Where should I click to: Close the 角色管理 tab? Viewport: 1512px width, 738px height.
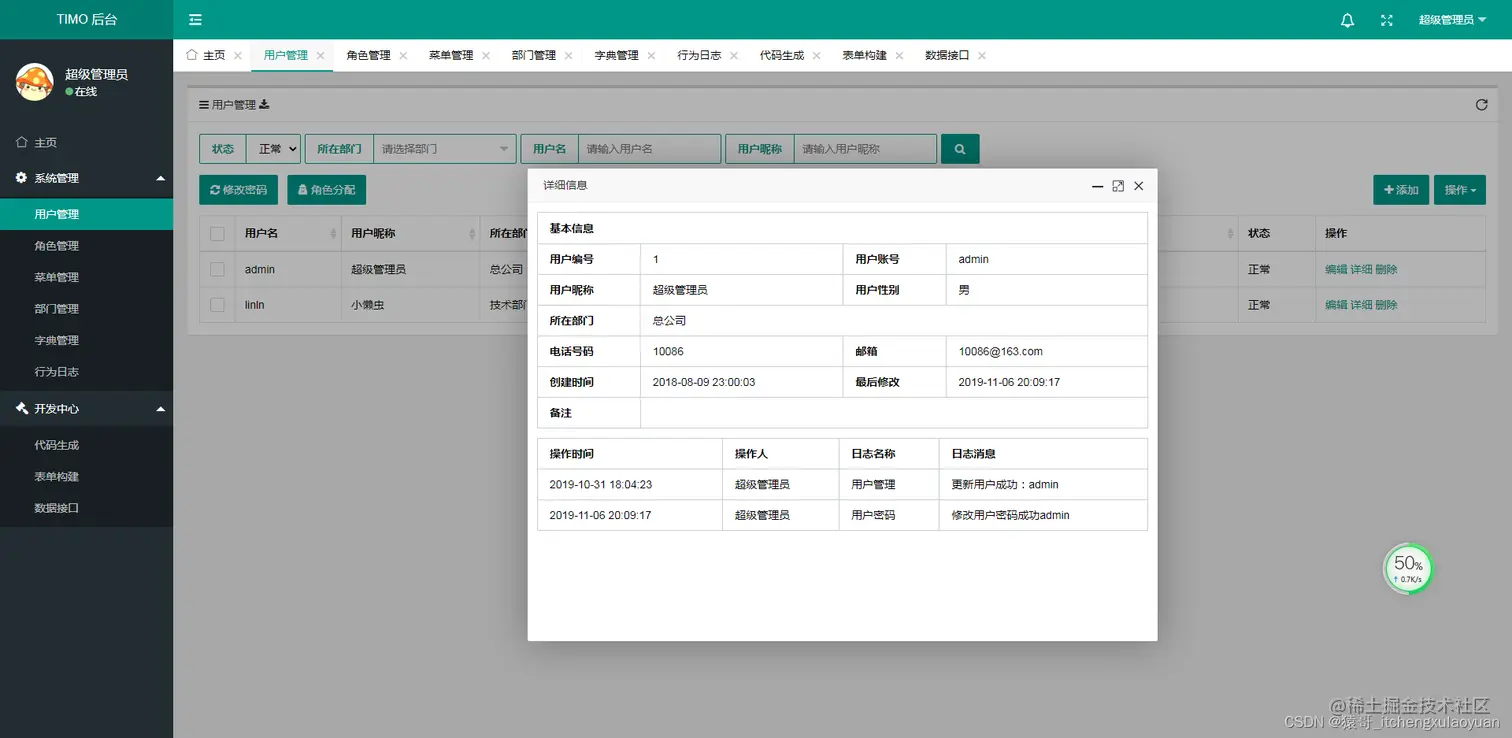403,56
